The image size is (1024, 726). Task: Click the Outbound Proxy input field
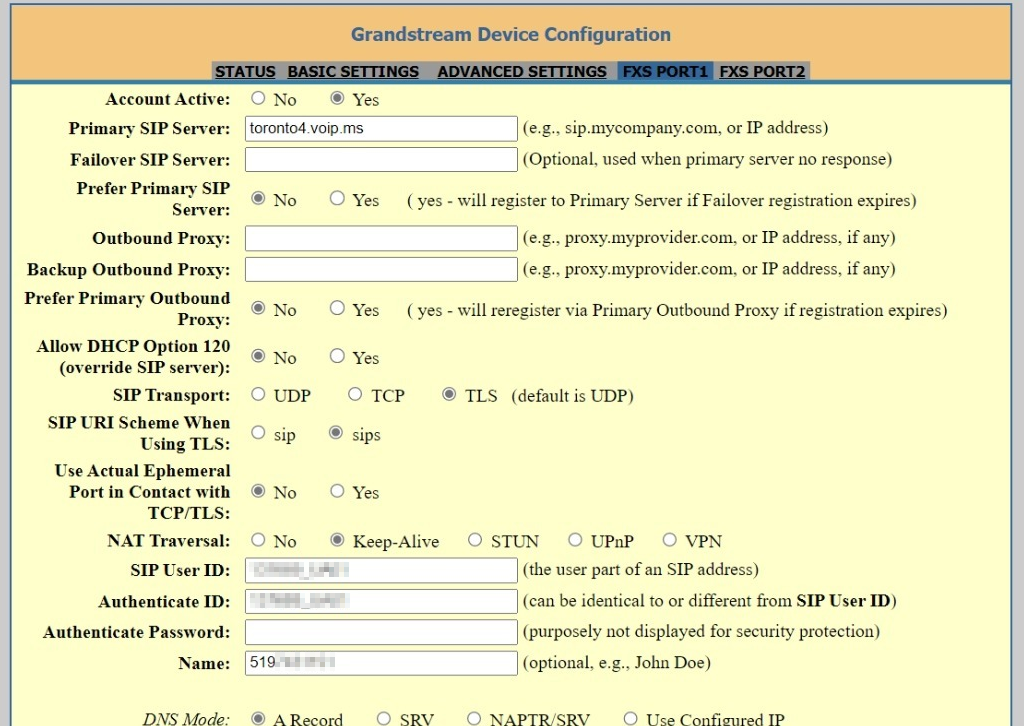pos(381,238)
